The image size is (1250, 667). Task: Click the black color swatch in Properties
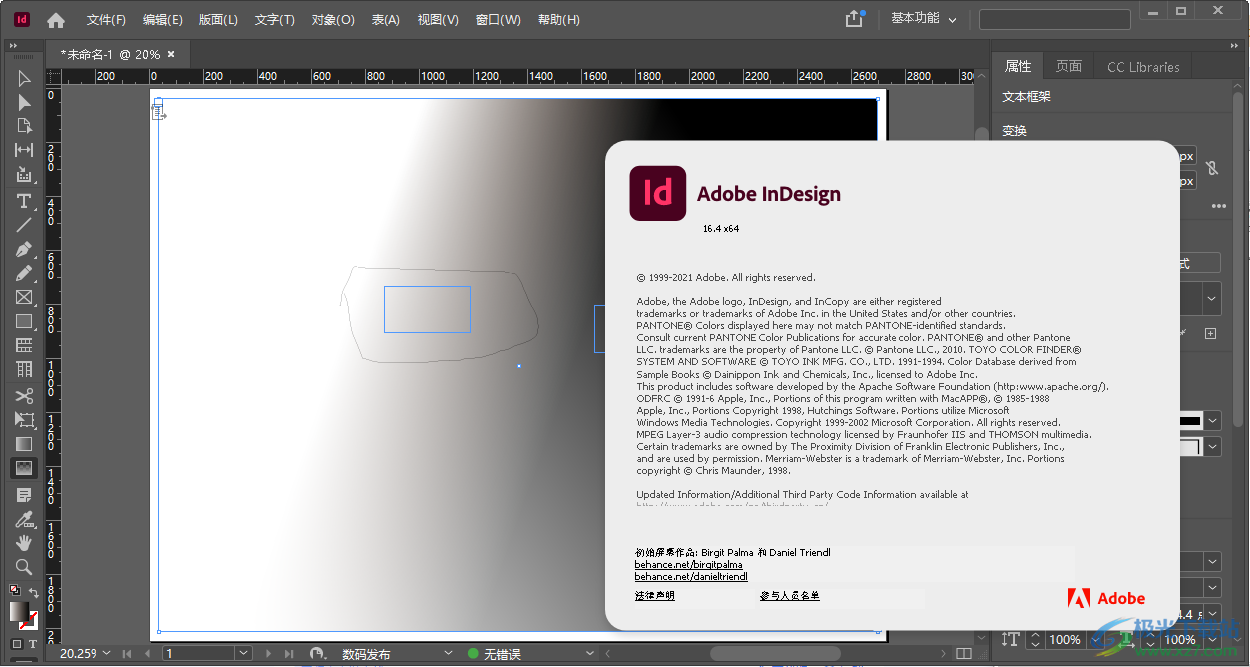pos(1190,421)
